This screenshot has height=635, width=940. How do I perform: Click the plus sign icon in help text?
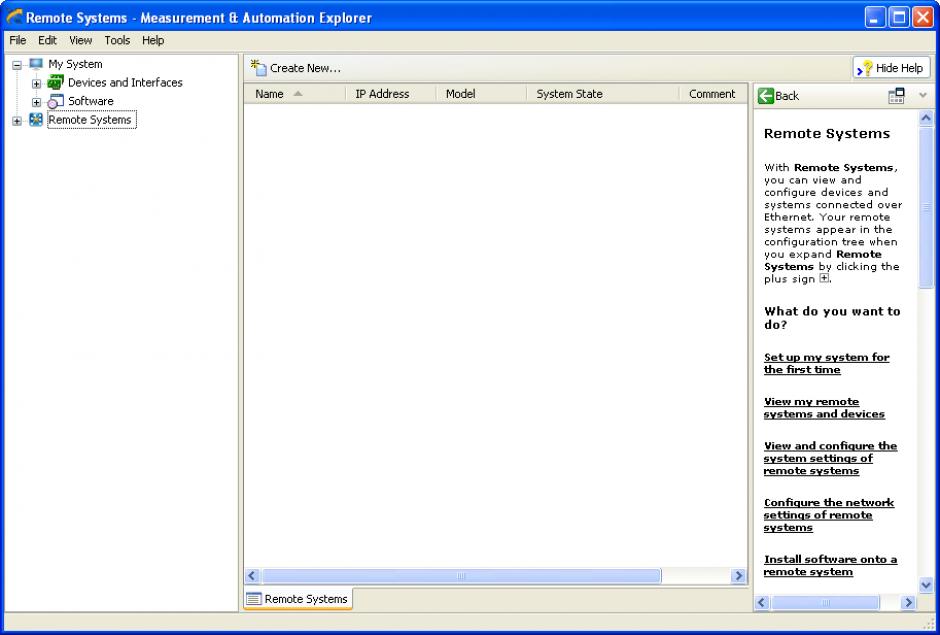coord(824,278)
